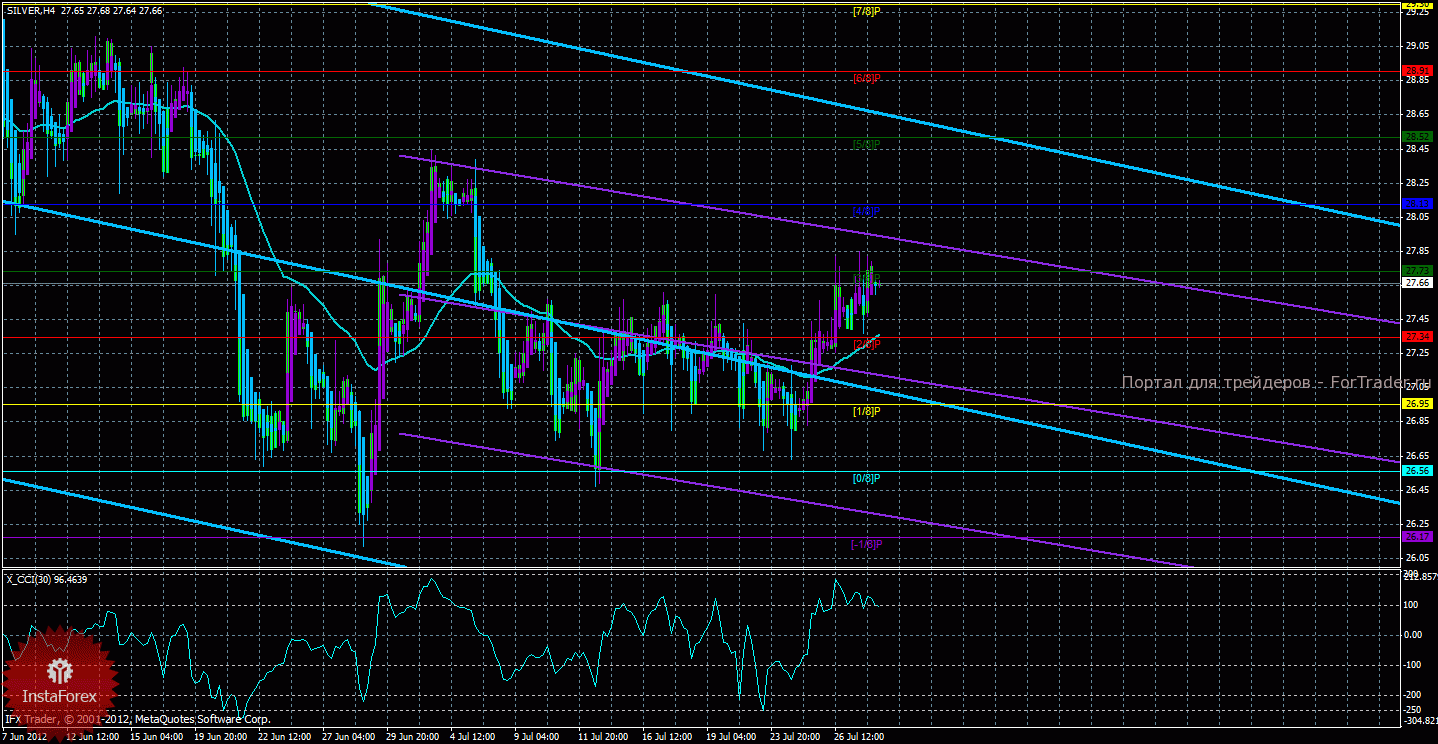Click the yellow [1/8]P level label
The image size is (1438, 744).
(x=866, y=411)
